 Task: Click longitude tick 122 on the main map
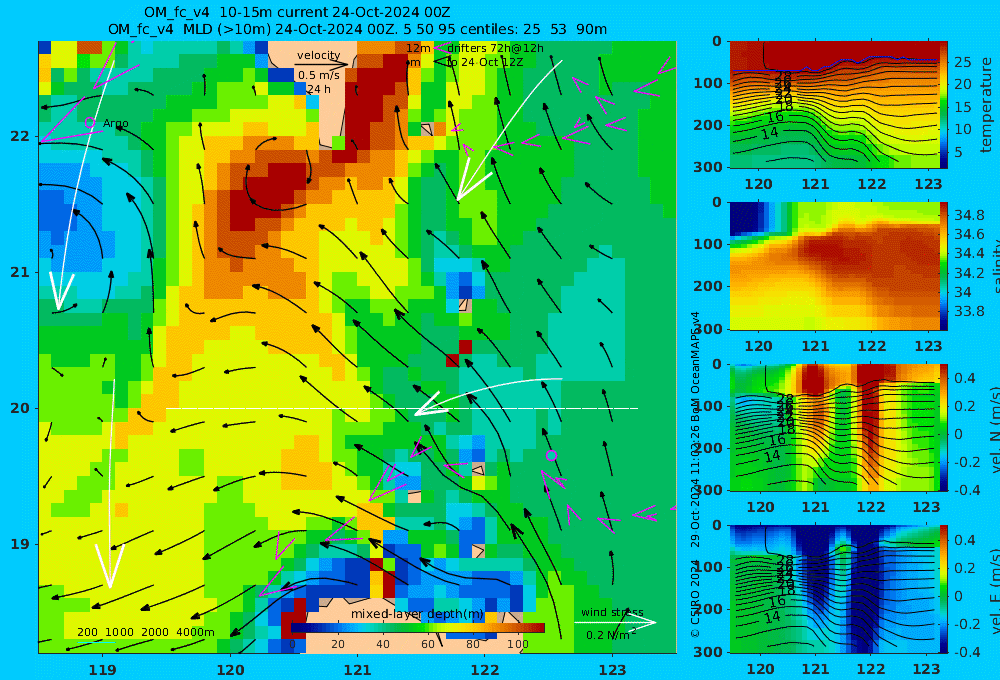[485, 670]
